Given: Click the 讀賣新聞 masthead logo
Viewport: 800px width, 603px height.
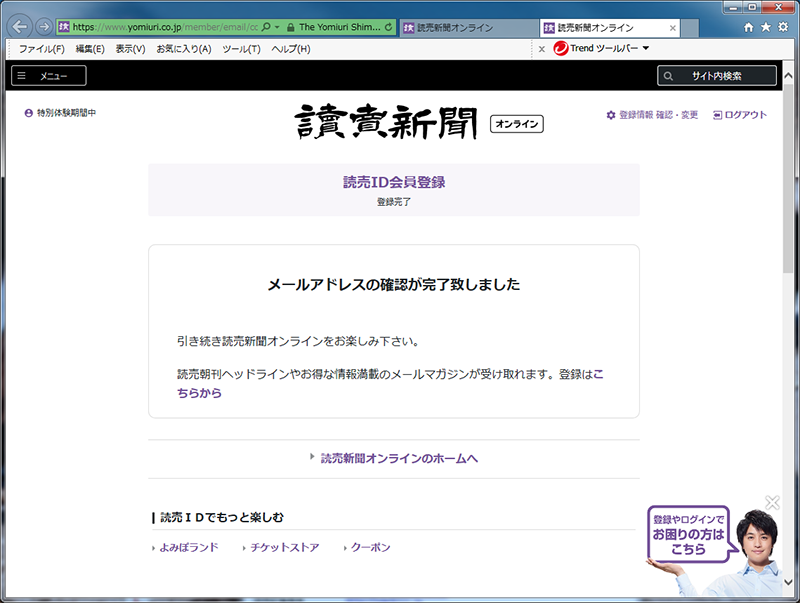Looking at the screenshot, I should pos(386,122).
